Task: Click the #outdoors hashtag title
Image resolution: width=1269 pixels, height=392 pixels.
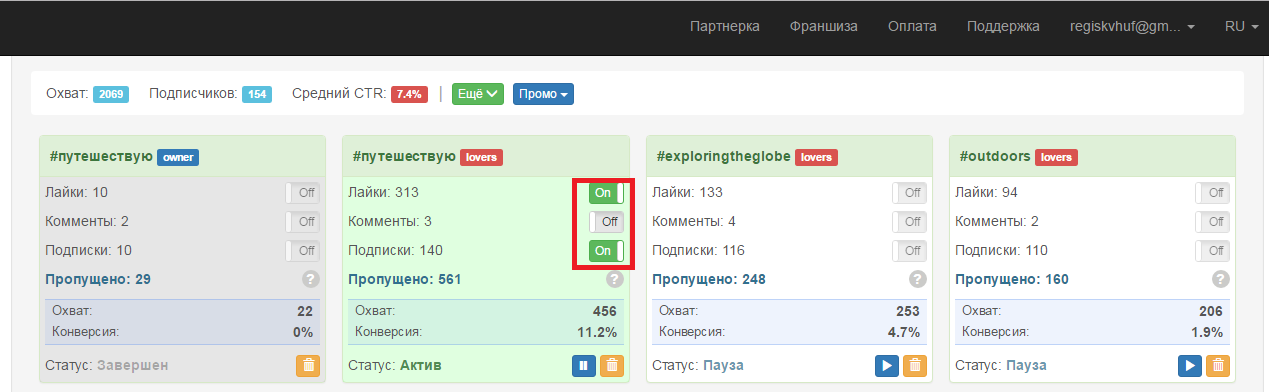Action: (995, 156)
